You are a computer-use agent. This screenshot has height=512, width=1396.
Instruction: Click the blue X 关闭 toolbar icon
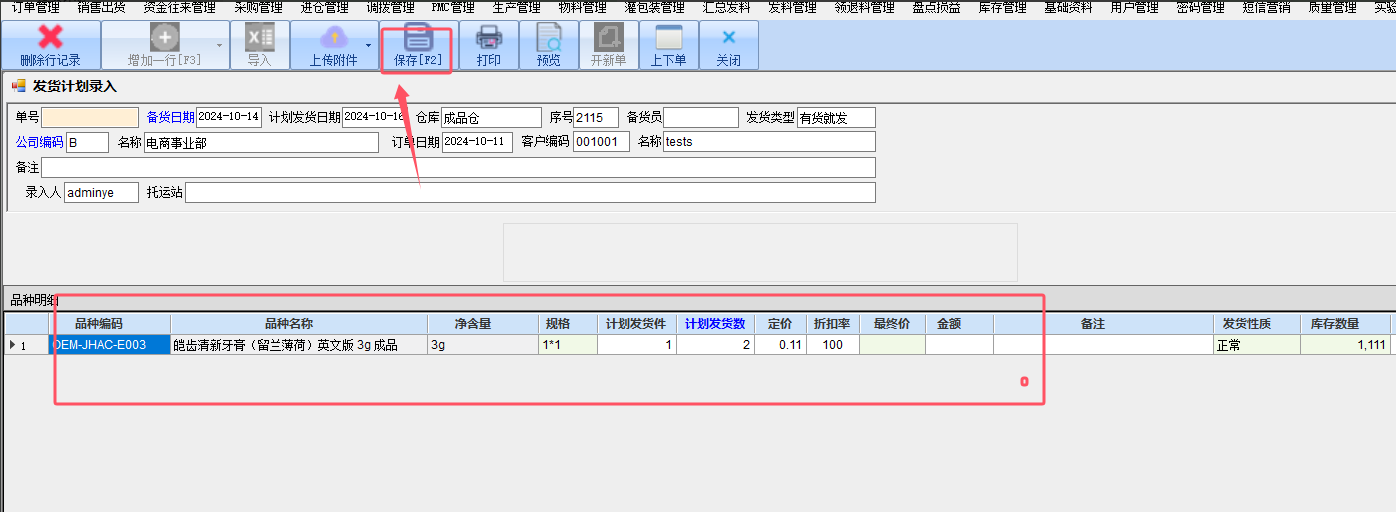click(728, 38)
